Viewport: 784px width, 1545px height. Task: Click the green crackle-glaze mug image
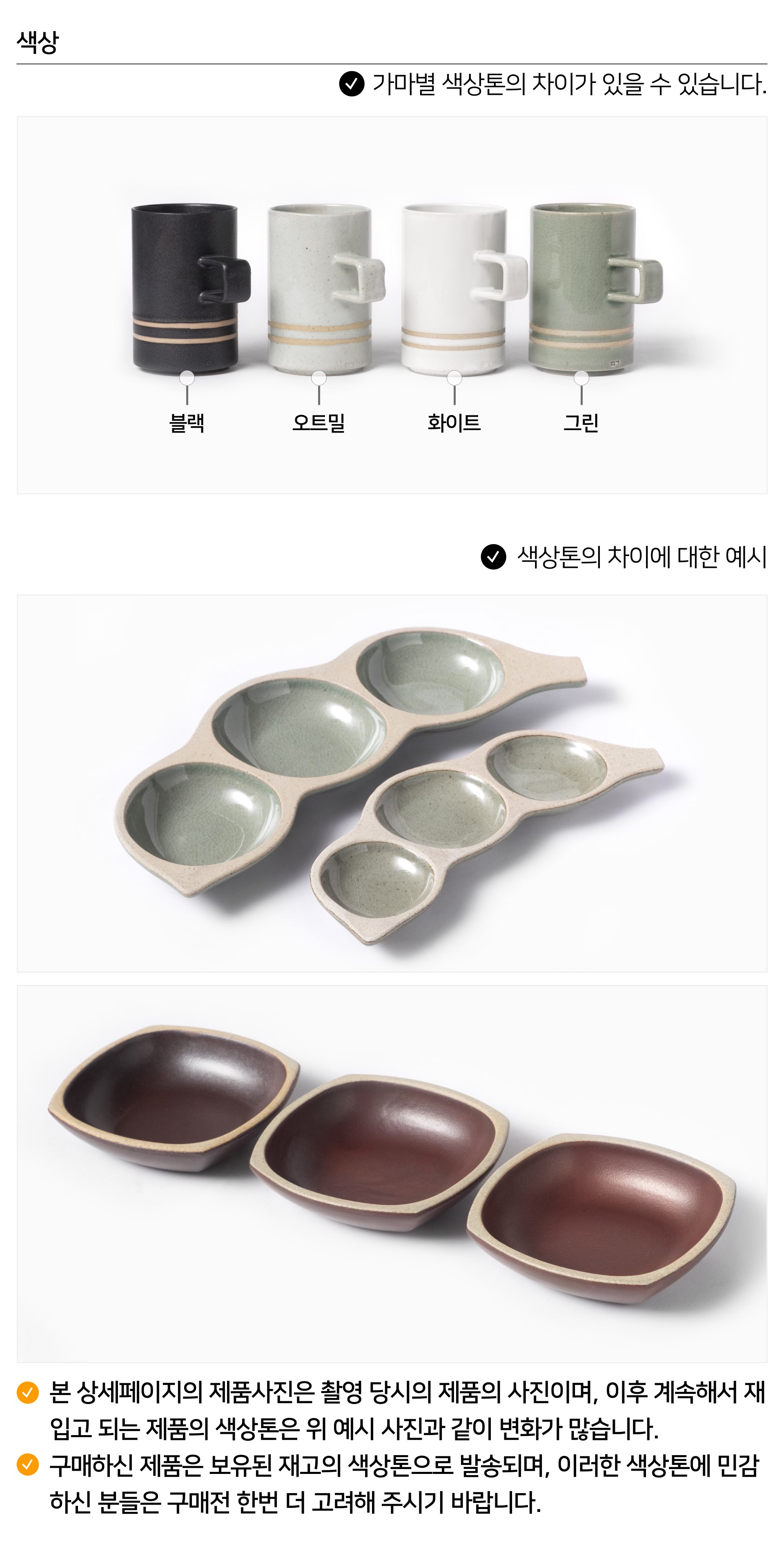595,288
